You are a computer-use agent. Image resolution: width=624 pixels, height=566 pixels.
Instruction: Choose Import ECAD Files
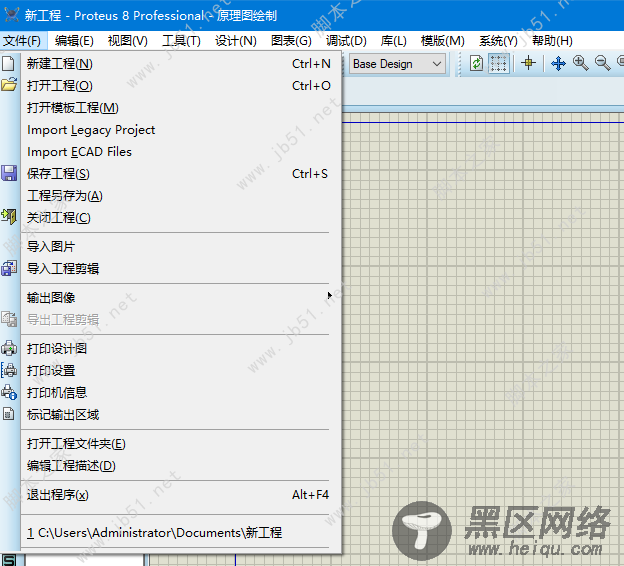[x=181, y=152]
